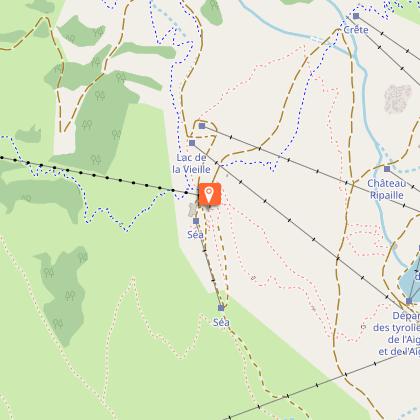Select the "Lac de la Vieille" label
The image size is (420, 420).
(192, 163)
